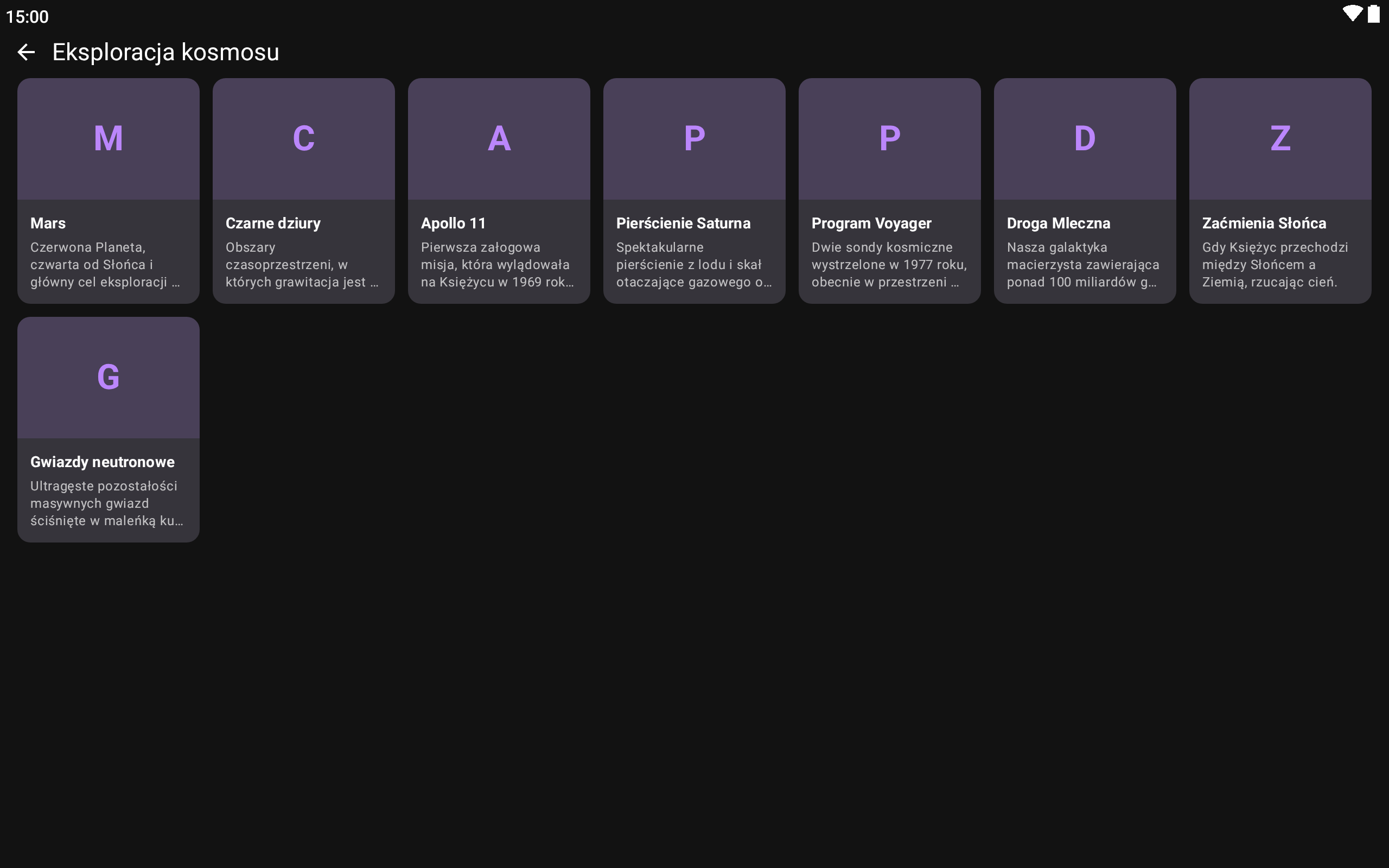This screenshot has height=868, width=1389.
Task: Tap the Pierścienie Saturna description text
Action: (x=693, y=265)
